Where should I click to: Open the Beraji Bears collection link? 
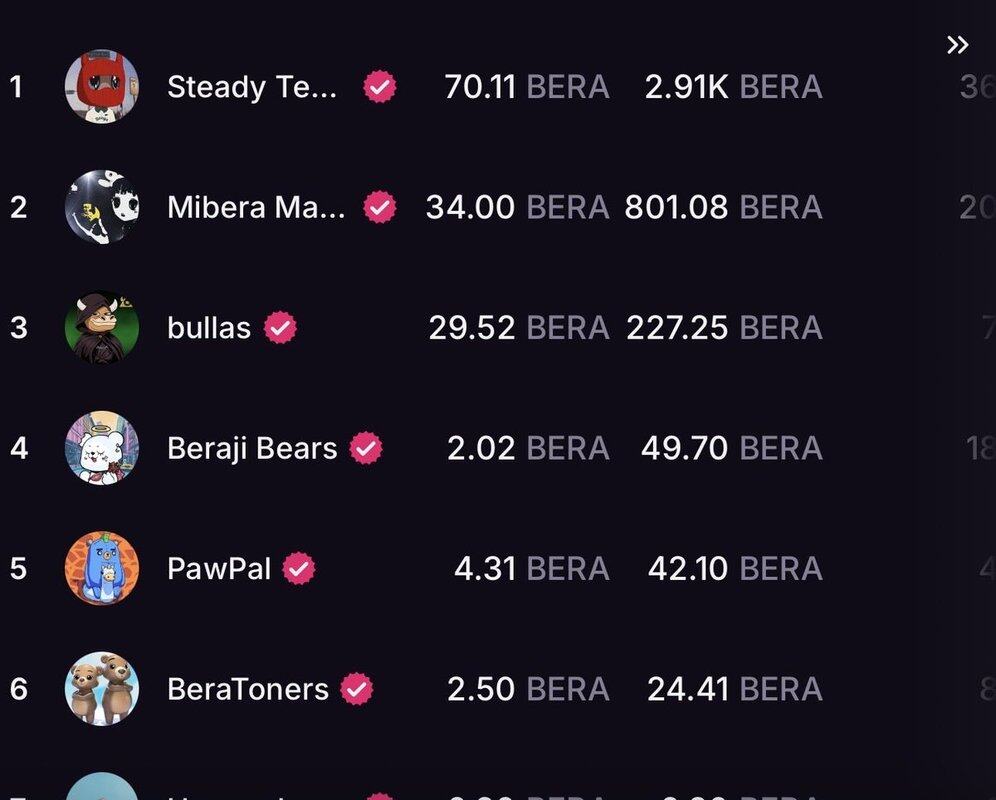252,448
